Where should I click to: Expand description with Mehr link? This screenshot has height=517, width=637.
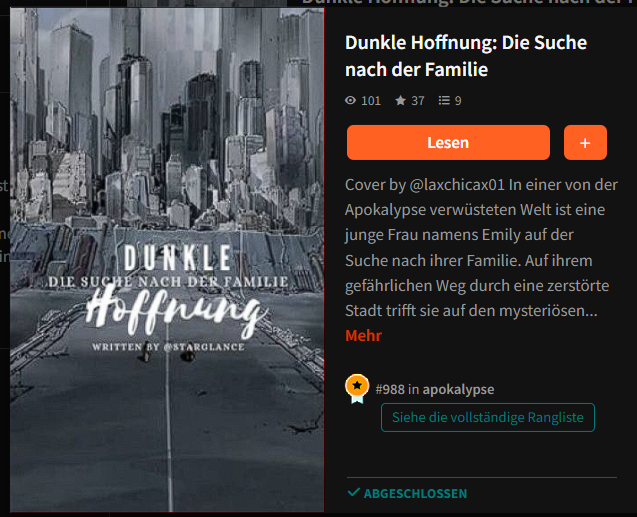point(363,336)
